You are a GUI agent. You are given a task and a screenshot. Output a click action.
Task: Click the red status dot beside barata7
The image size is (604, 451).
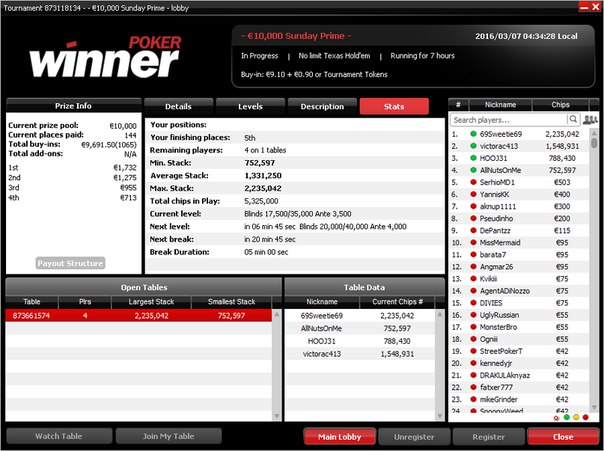point(473,255)
